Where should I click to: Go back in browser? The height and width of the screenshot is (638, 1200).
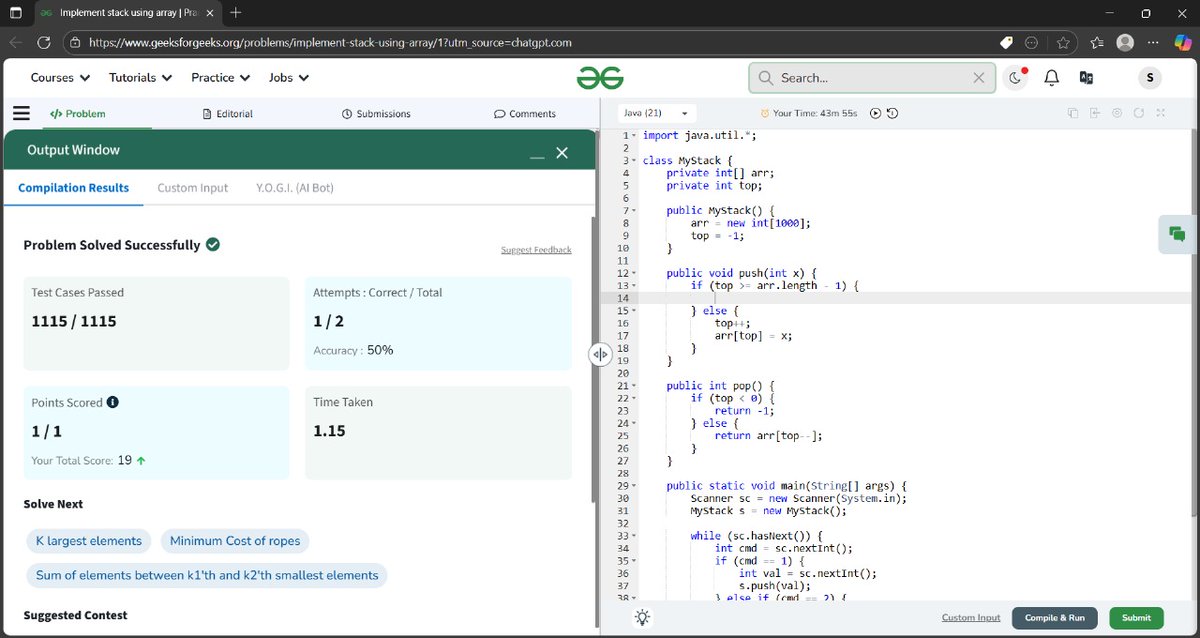pos(15,42)
